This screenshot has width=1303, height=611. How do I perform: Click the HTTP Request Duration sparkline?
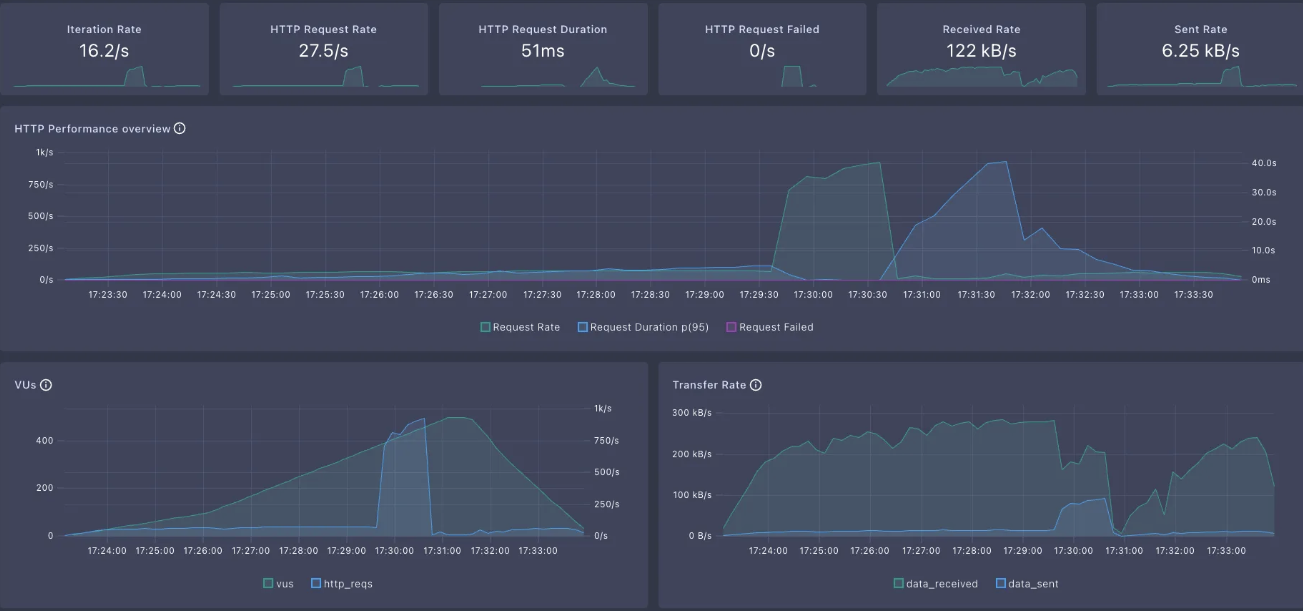(x=543, y=77)
